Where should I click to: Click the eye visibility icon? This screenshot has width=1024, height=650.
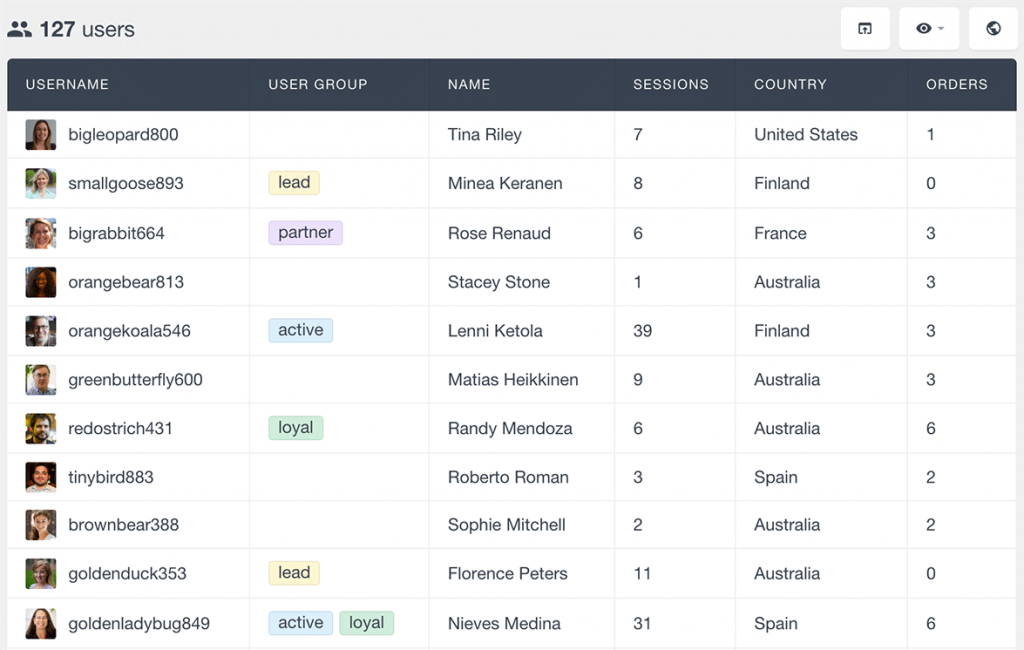point(922,28)
